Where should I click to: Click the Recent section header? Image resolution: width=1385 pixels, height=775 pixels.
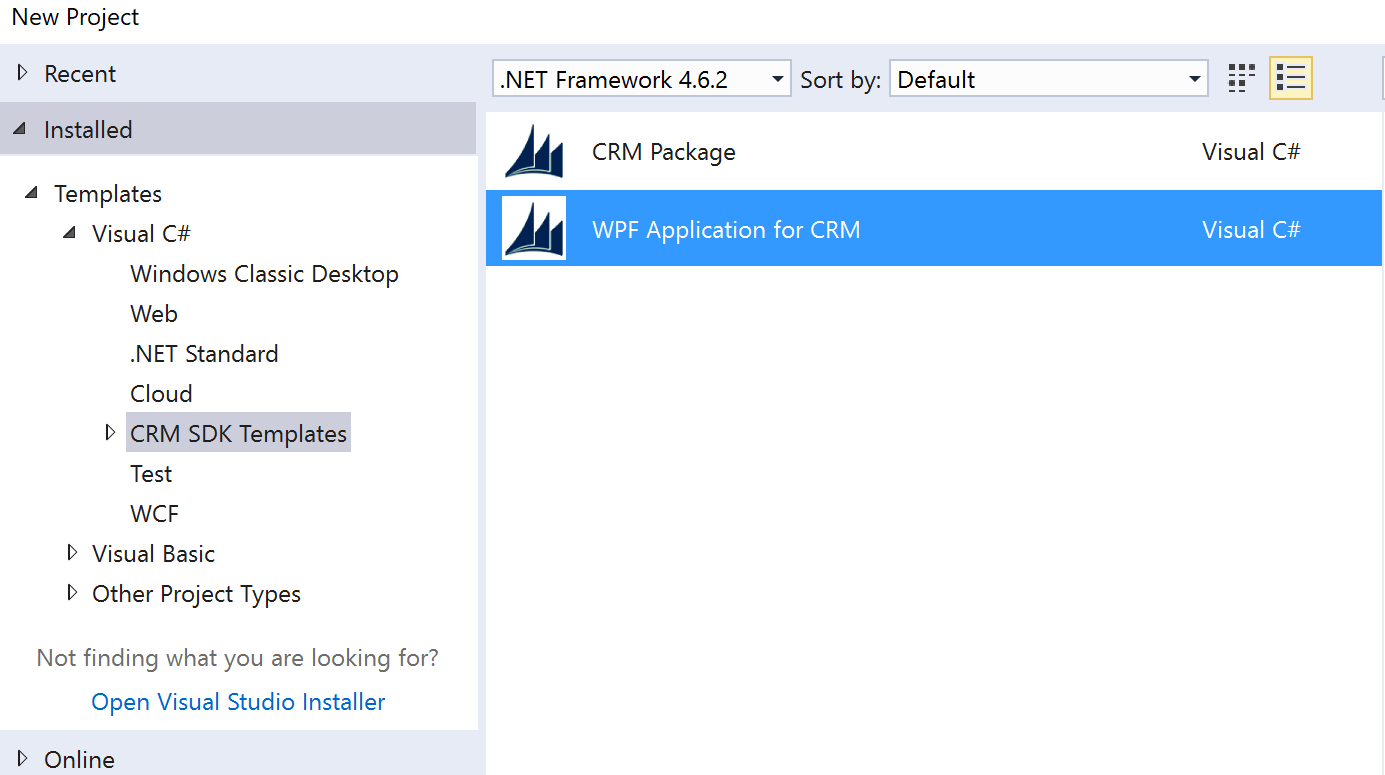238,73
